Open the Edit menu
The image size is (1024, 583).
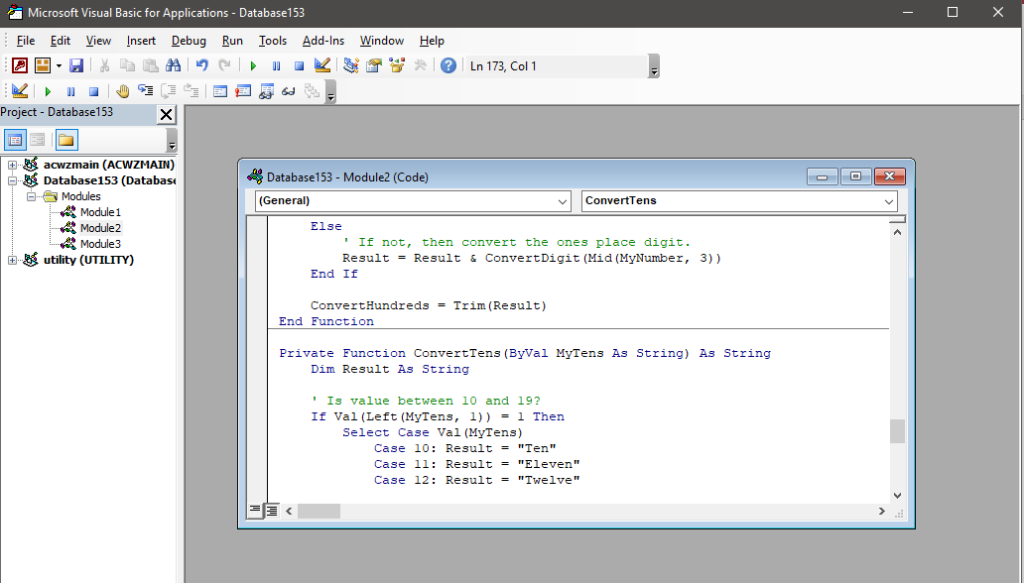(60, 40)
